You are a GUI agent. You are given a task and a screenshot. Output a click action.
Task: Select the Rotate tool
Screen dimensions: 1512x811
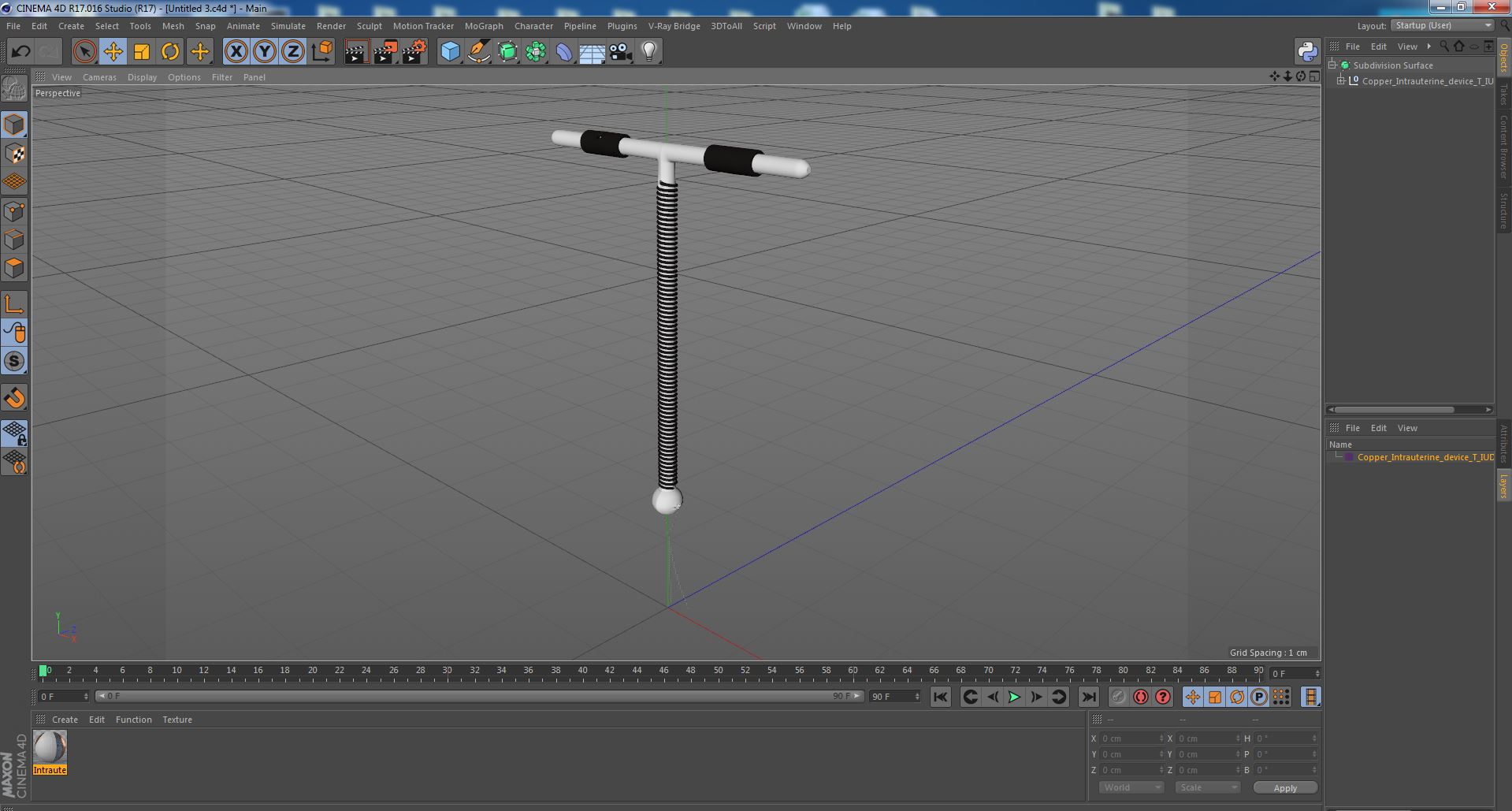tap(170, 52)
